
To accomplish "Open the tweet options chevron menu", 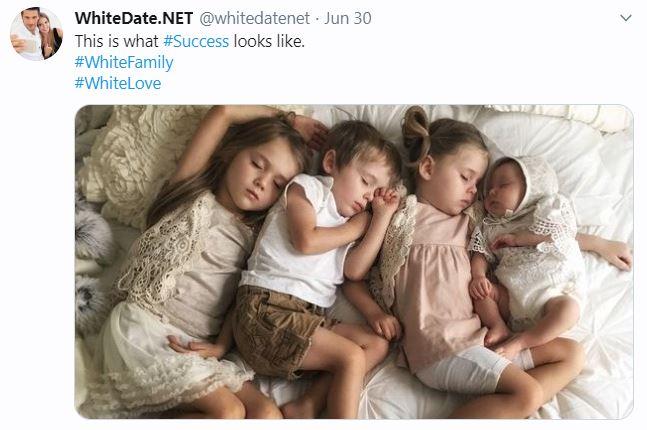I will coord(626,18).
